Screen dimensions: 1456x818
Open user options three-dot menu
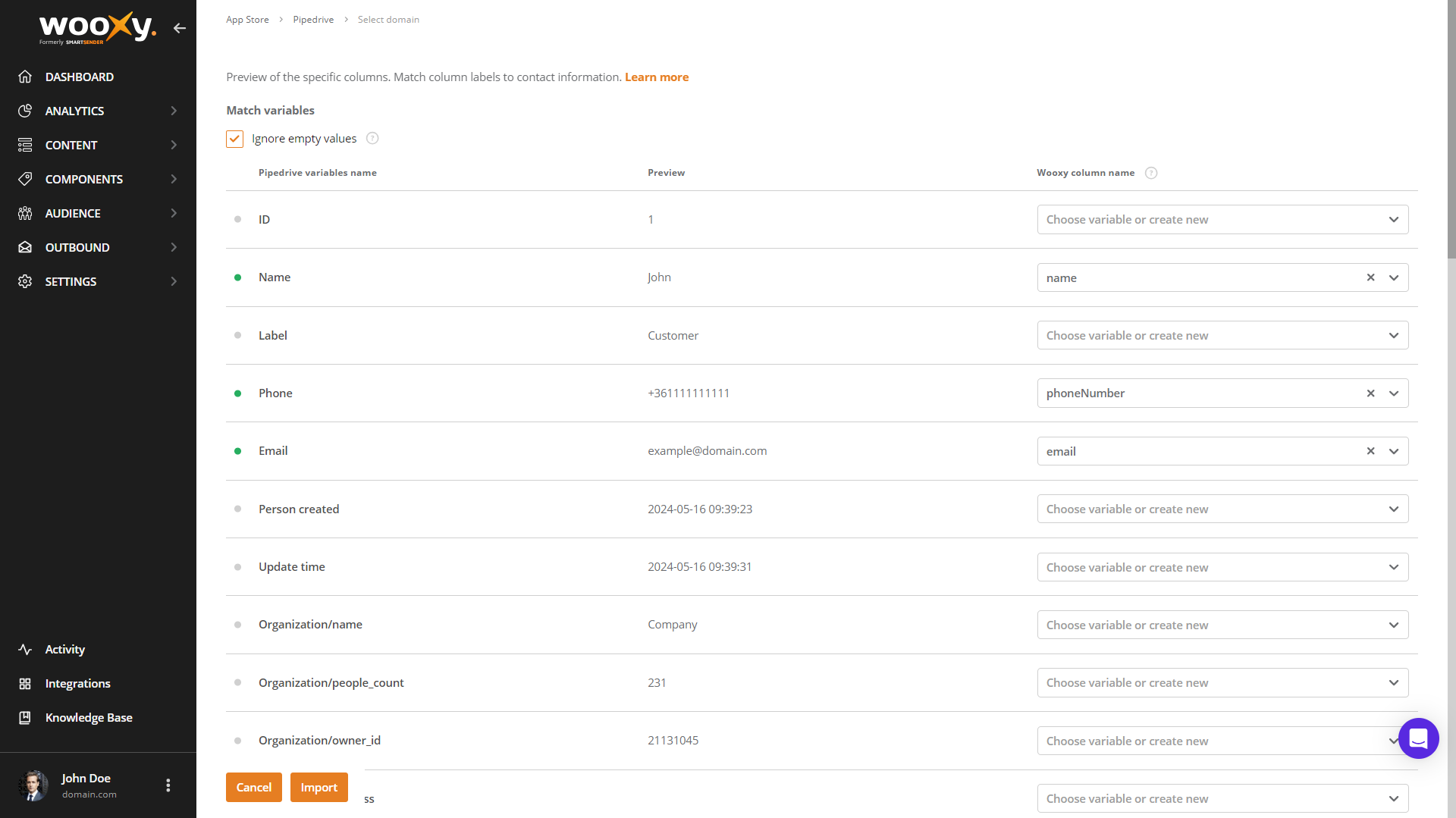click(168, 785)
